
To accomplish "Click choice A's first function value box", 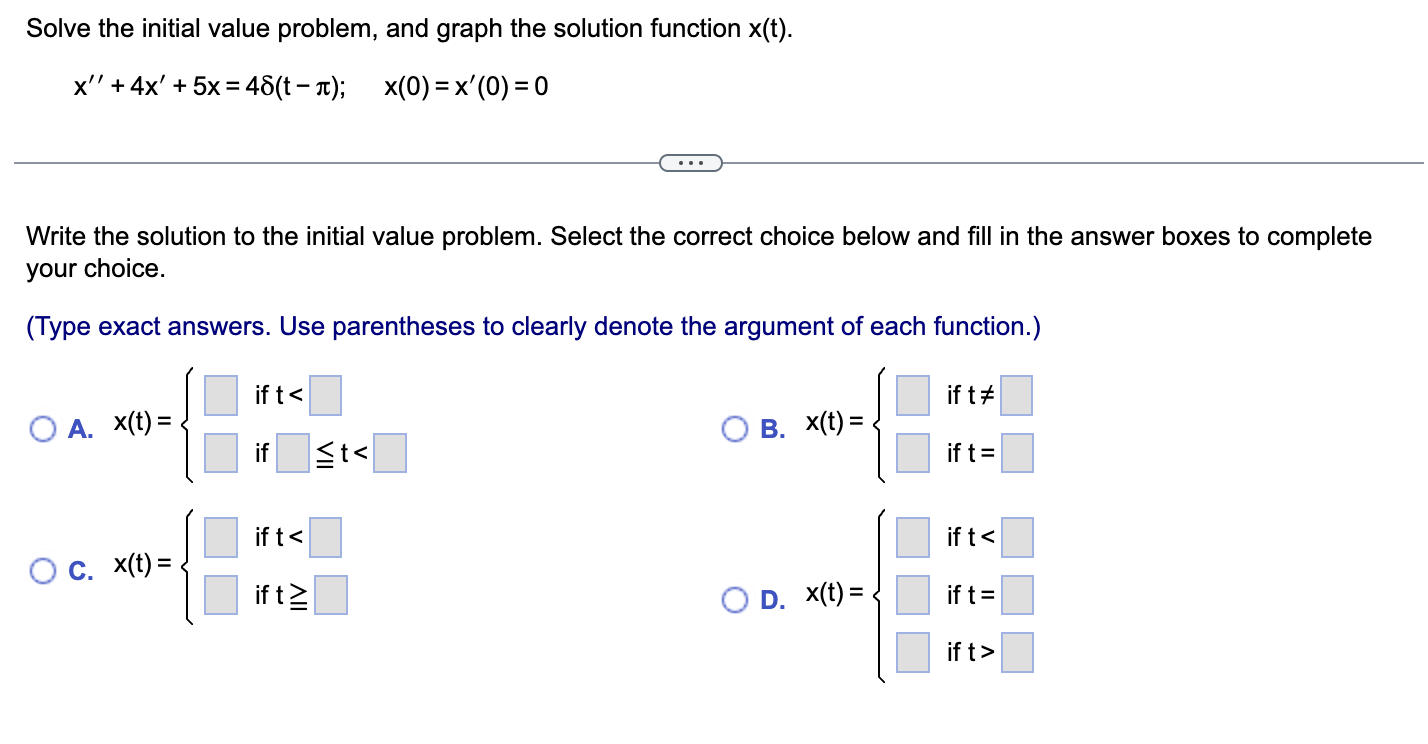I will (220, 394).
